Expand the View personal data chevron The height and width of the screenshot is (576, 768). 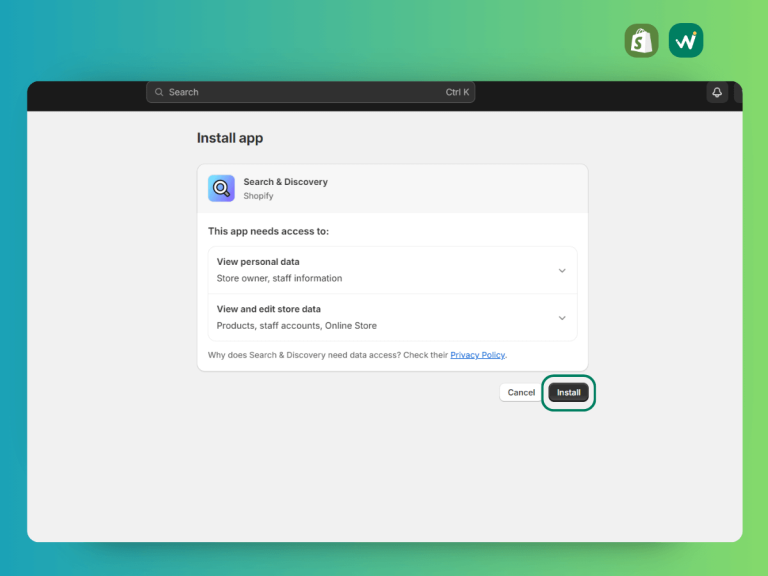(x=562, y=270)
